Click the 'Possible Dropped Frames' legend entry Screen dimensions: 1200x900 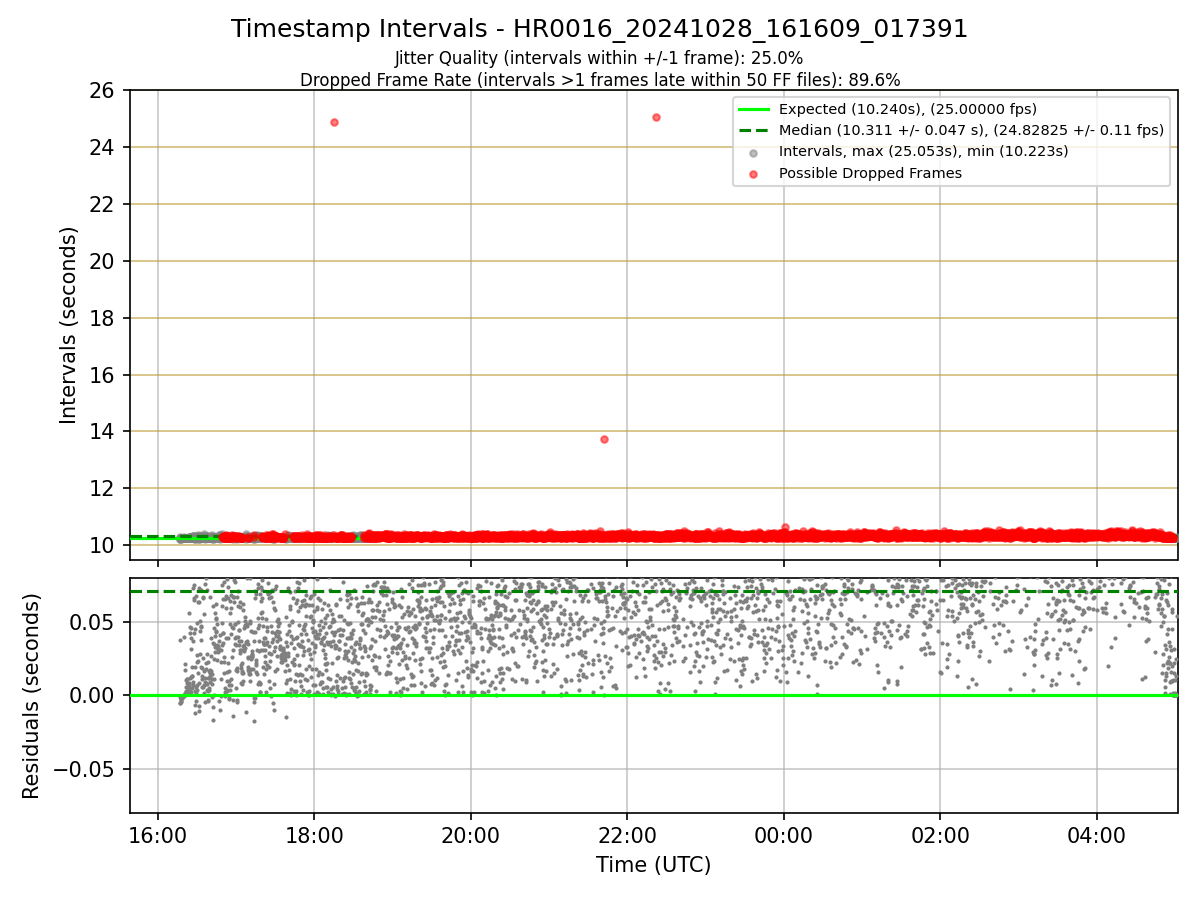coord(870,173)
